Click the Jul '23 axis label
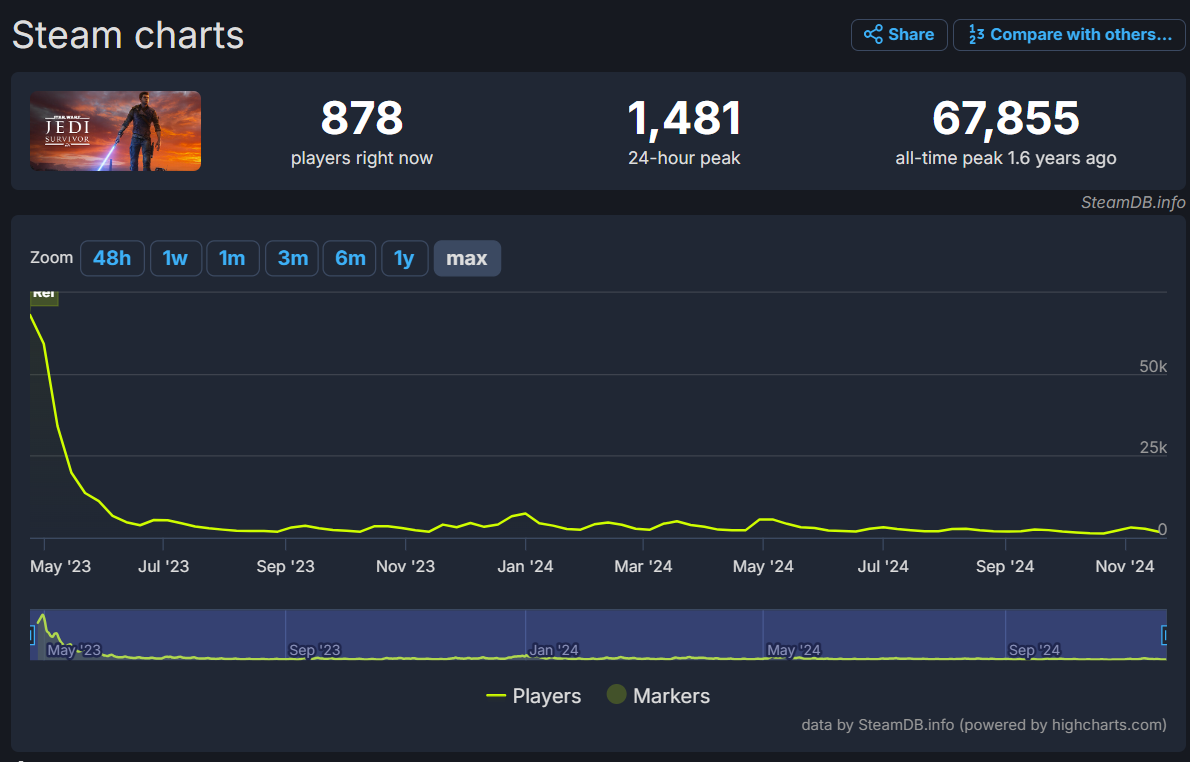Screen dimensions: 1190x762 pyautogui.click(x=163, y=566)
